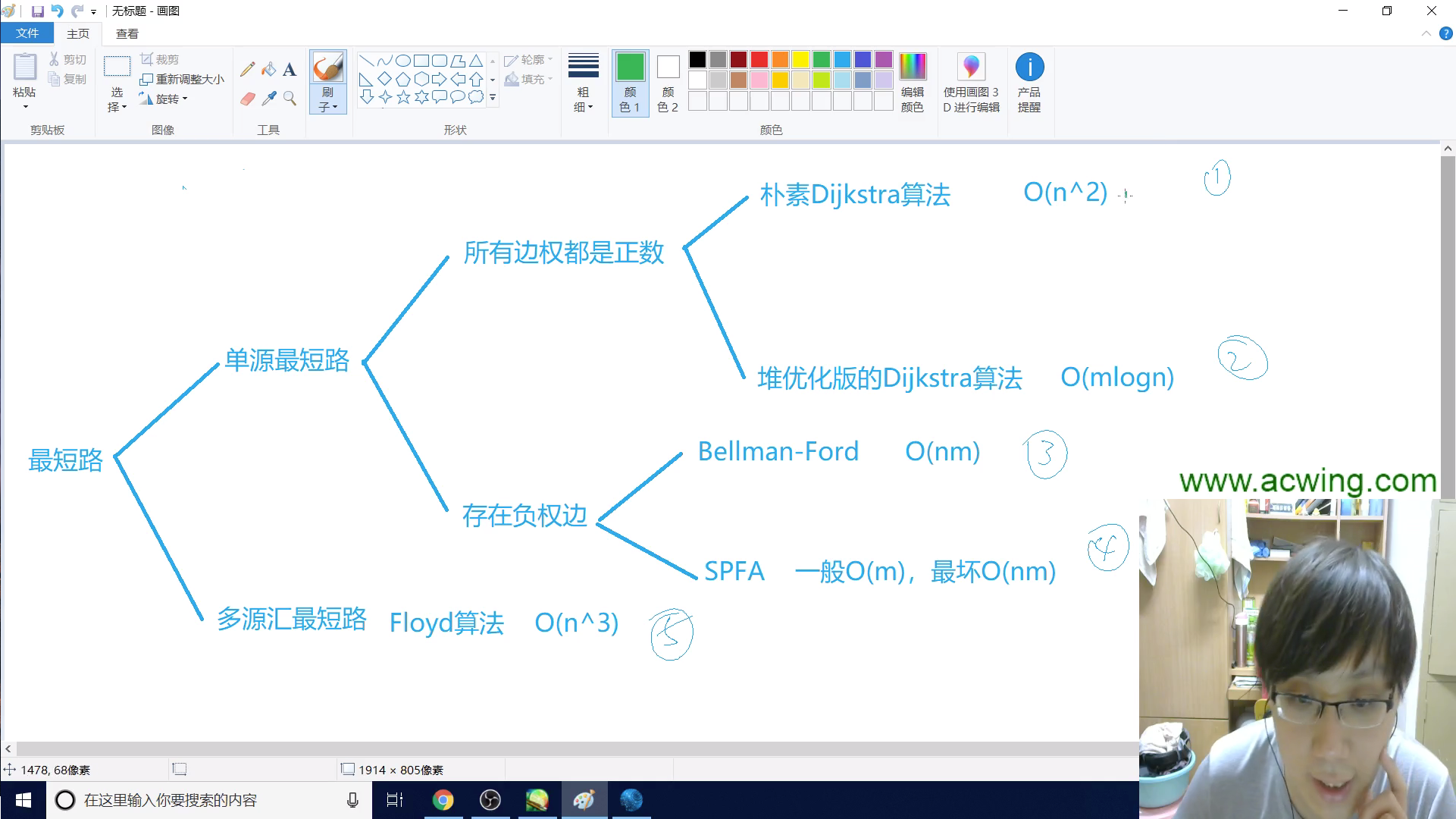The image size is (1456, 819).
Task: Open the Brushes dropdown
Action: (327, 101)
